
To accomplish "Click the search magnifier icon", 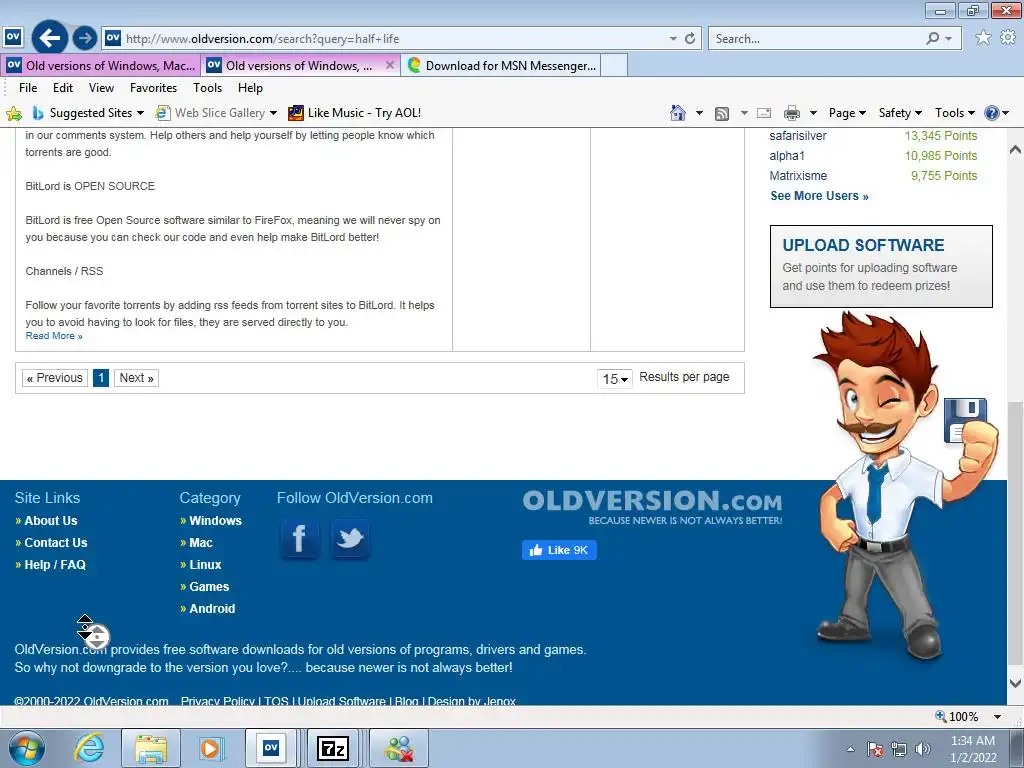I will tap(933, 39).
